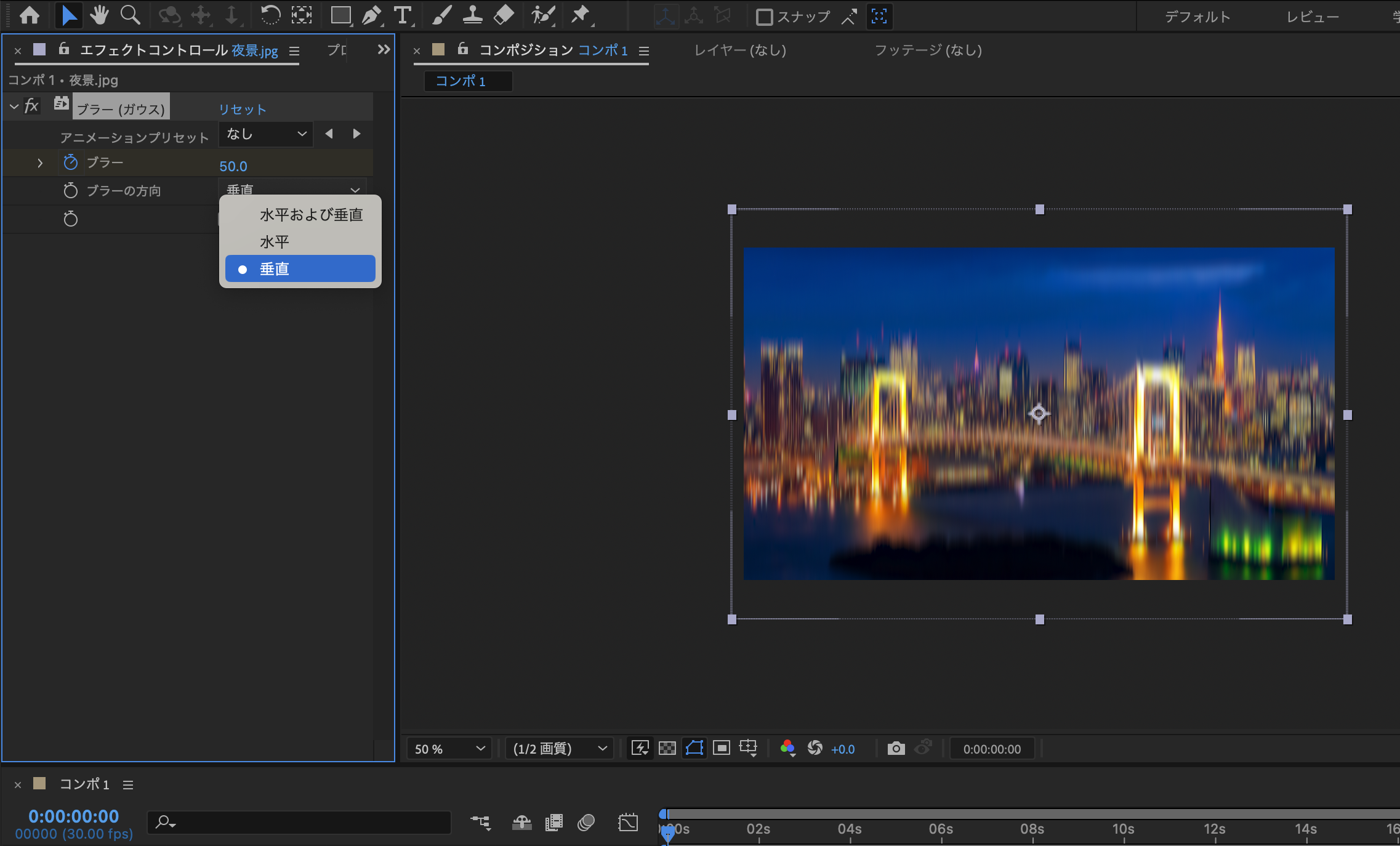
Task: Select the Clone Stamp tool
Action: click(472, 15)
